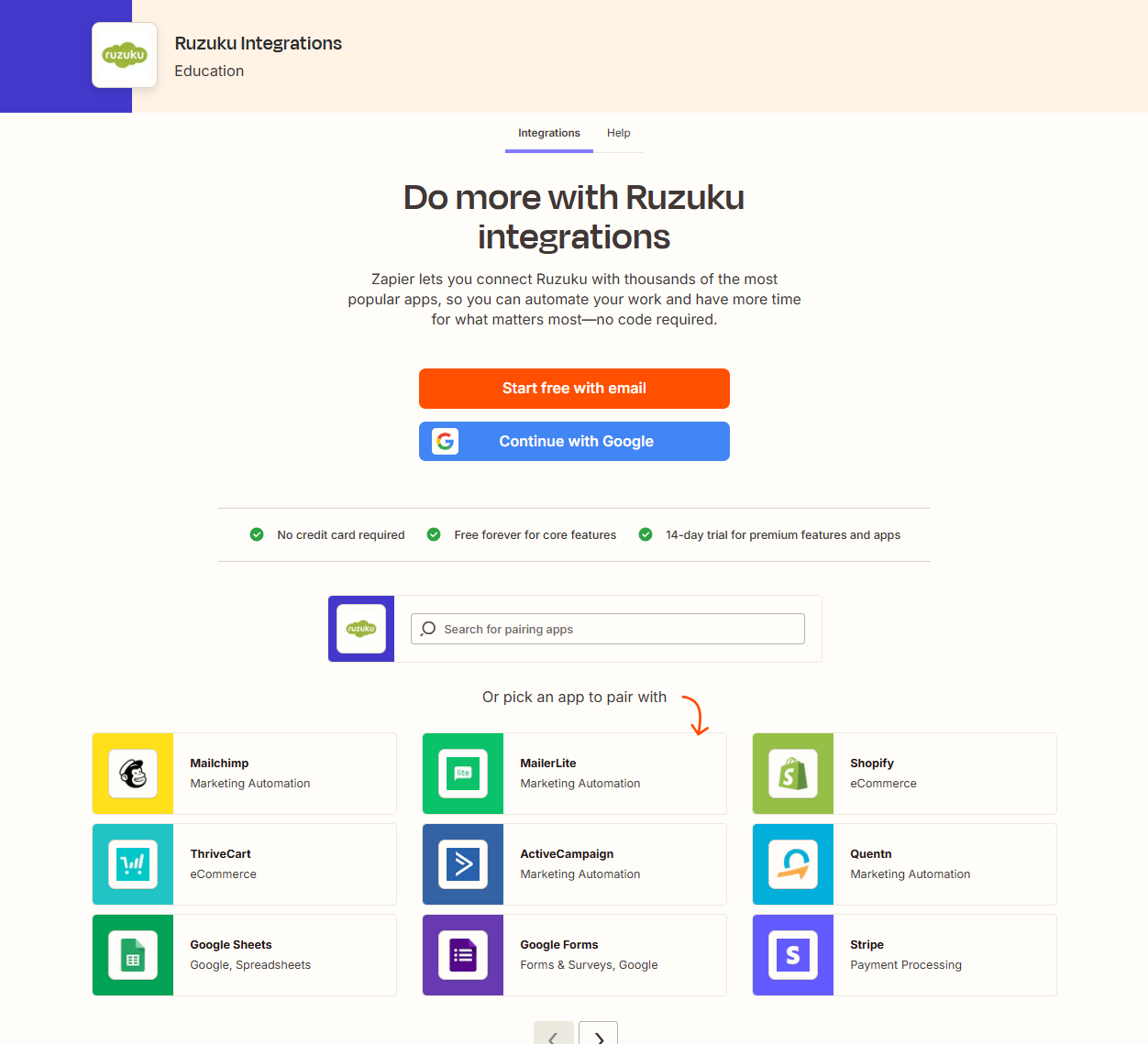Go to previous page of apps
This screenshot has width=1148, height=1044.
point(553,1036)
